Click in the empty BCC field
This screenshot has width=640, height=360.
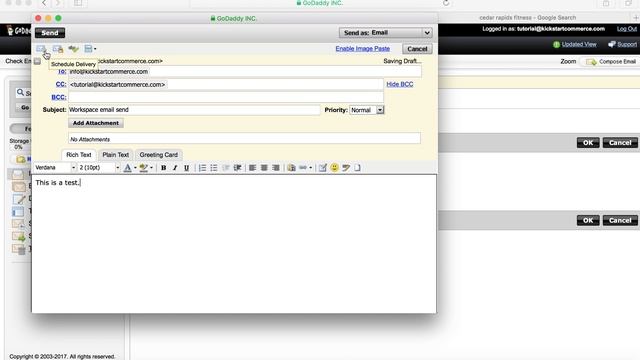[x=226, y=97]
